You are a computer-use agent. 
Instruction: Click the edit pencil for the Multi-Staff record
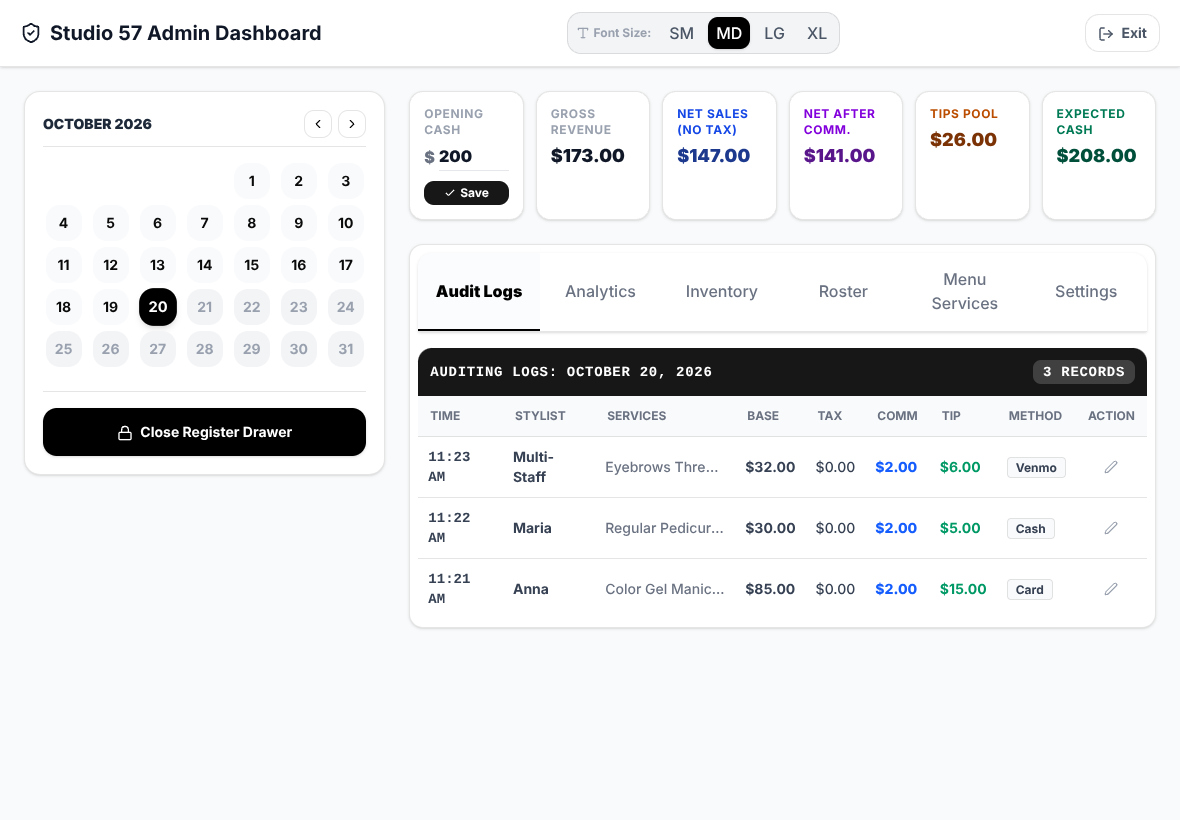pos(1111,467)
